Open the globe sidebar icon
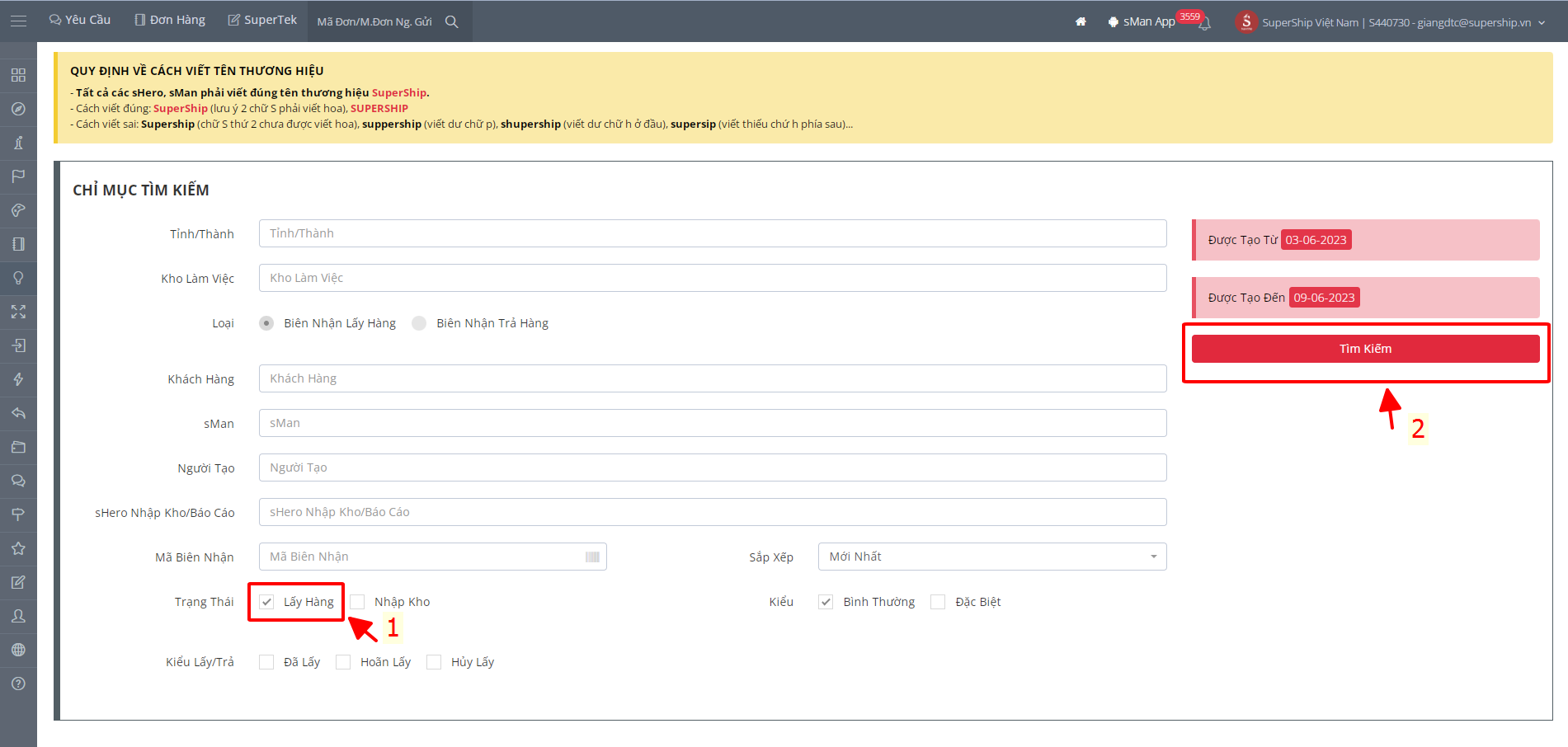Image resolution: width=1568 pixels, height=747 pixels. [x=18, y=650]
